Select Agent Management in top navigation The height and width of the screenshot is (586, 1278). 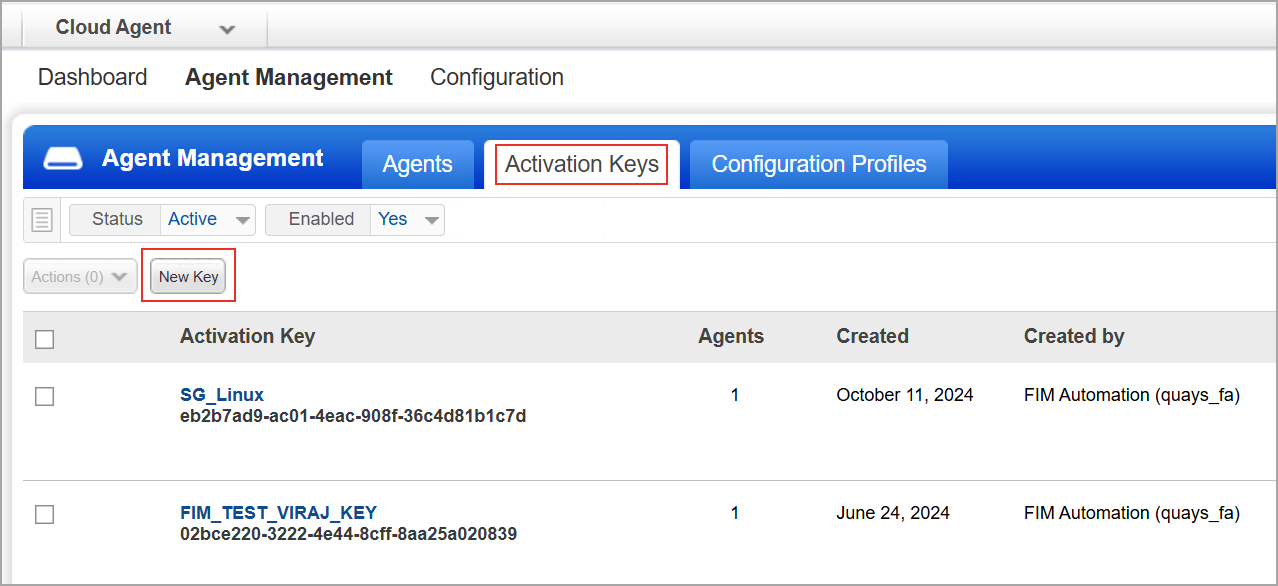(289, 77)
